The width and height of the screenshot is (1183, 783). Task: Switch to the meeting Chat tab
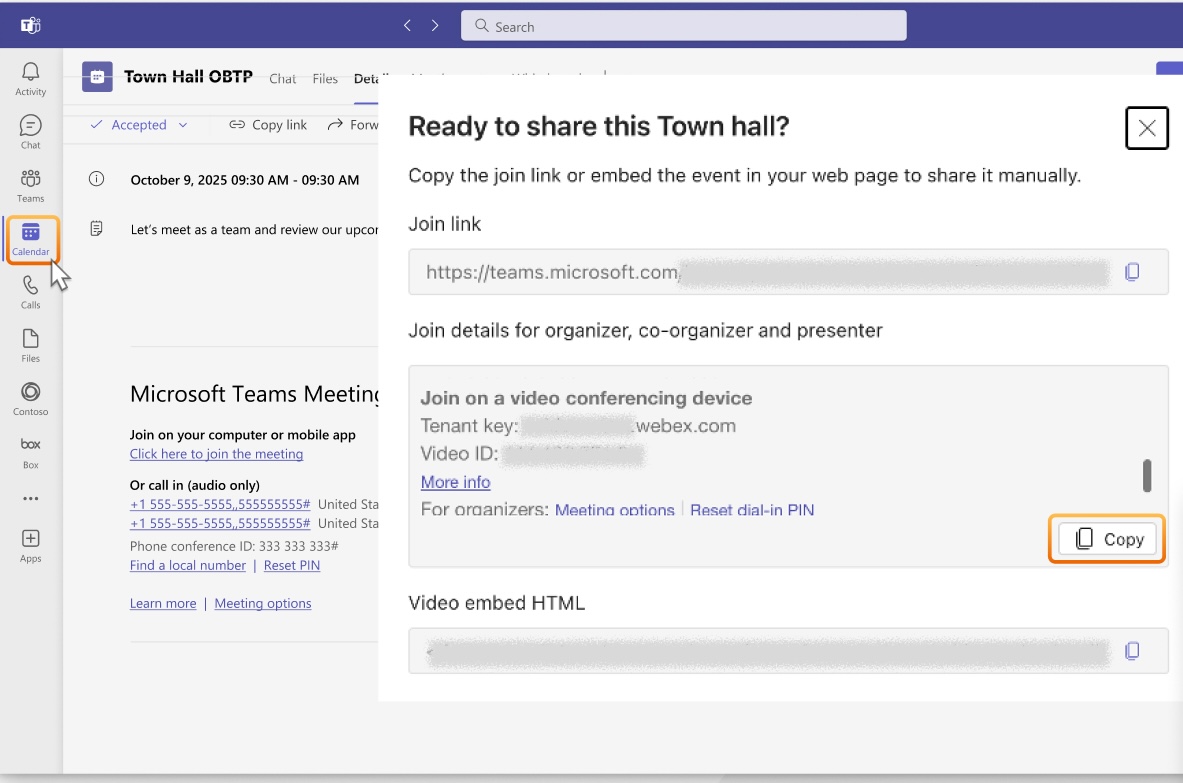tap(282, 78)
